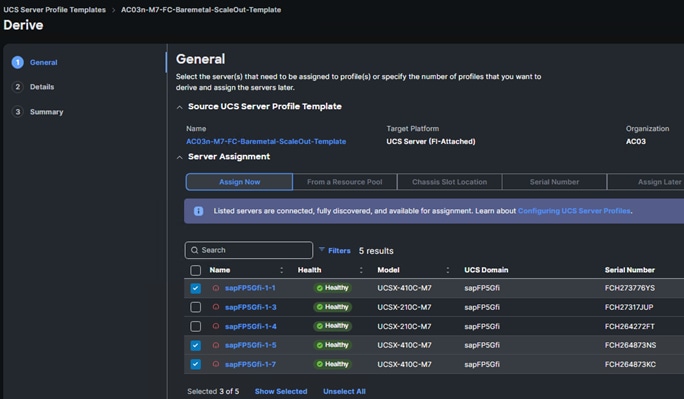The image size is (684, 399).
Task: Click server icon beside sapFP5Gfi-1-5
Action: (x=215, y=345)
